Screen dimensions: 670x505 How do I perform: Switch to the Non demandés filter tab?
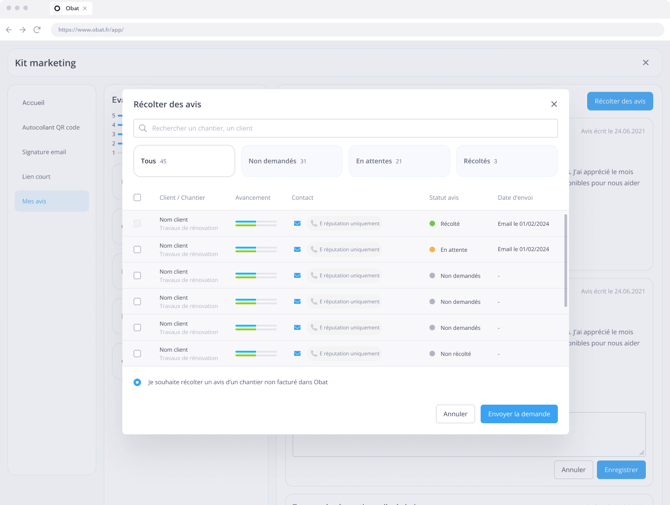point(292,161)
